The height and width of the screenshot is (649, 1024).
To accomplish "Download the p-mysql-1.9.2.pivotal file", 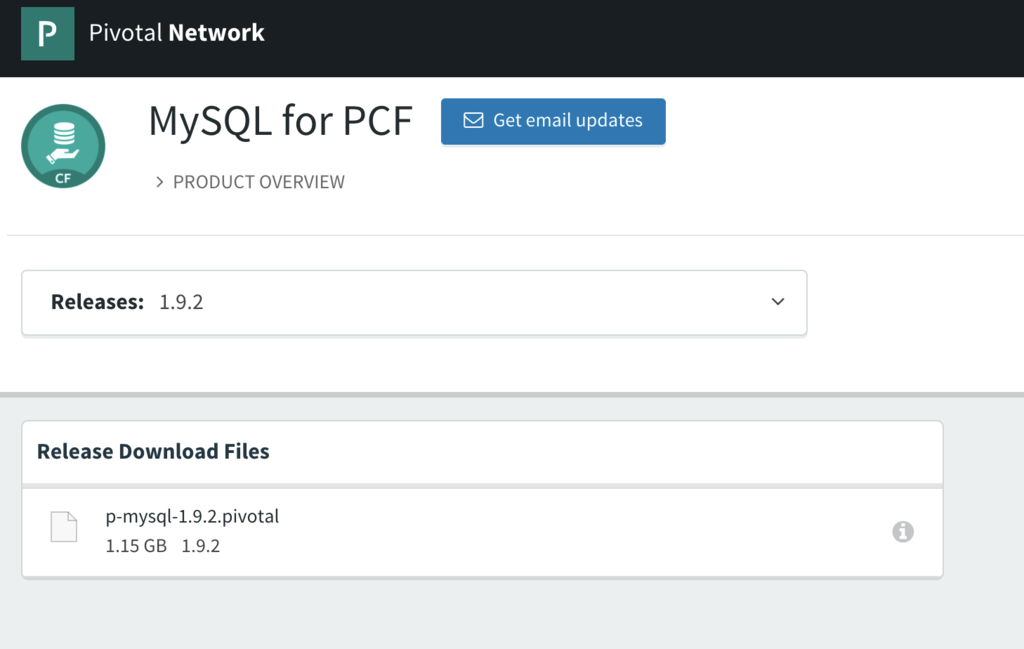I will pyautogui.click(x=192, y=517).
